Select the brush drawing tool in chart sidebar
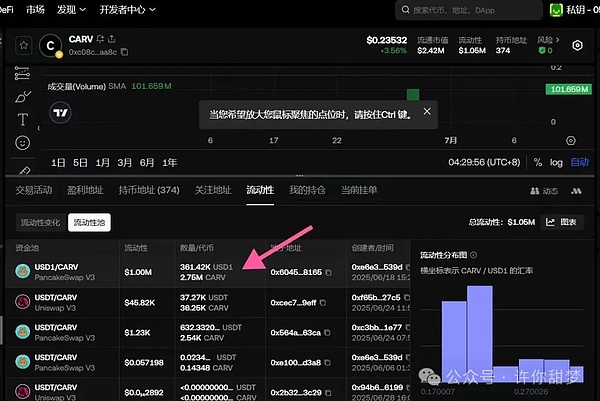Screen dimensions: 600x401 [x=23, y=97]
